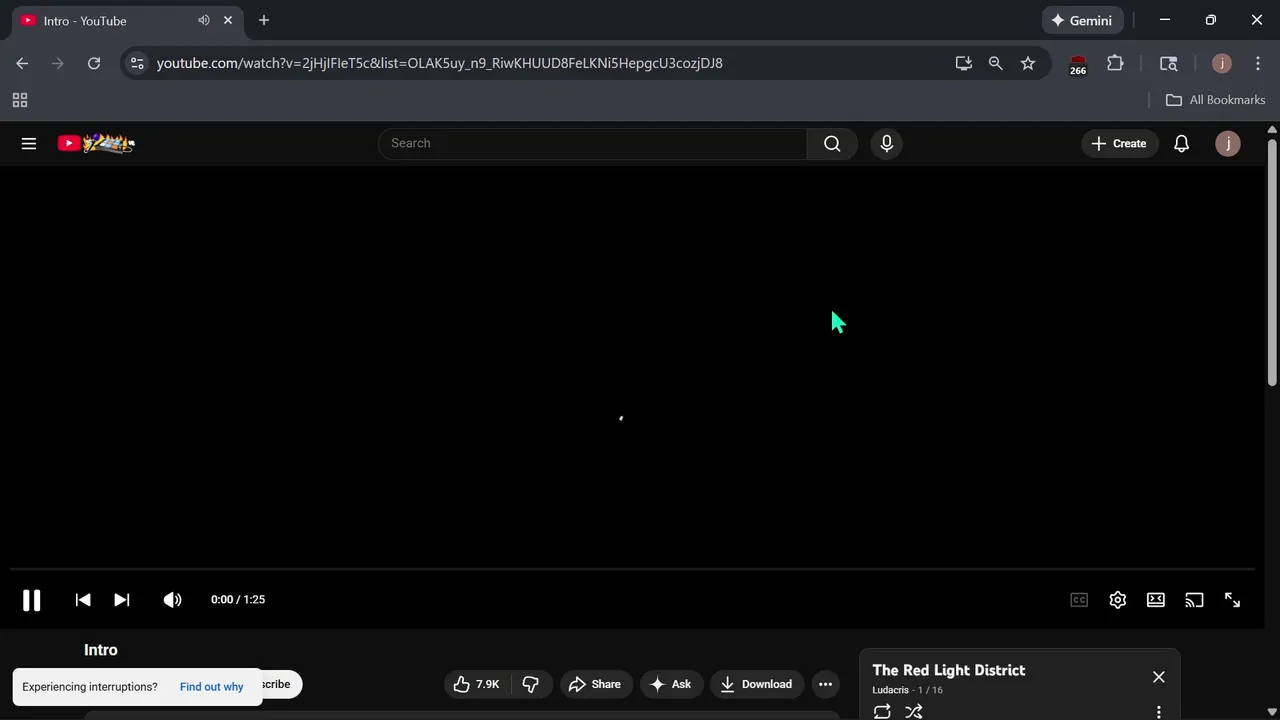Screen dimensions: 1280x720
Task: Click the magnifier search button
Action: pos(832,143)
